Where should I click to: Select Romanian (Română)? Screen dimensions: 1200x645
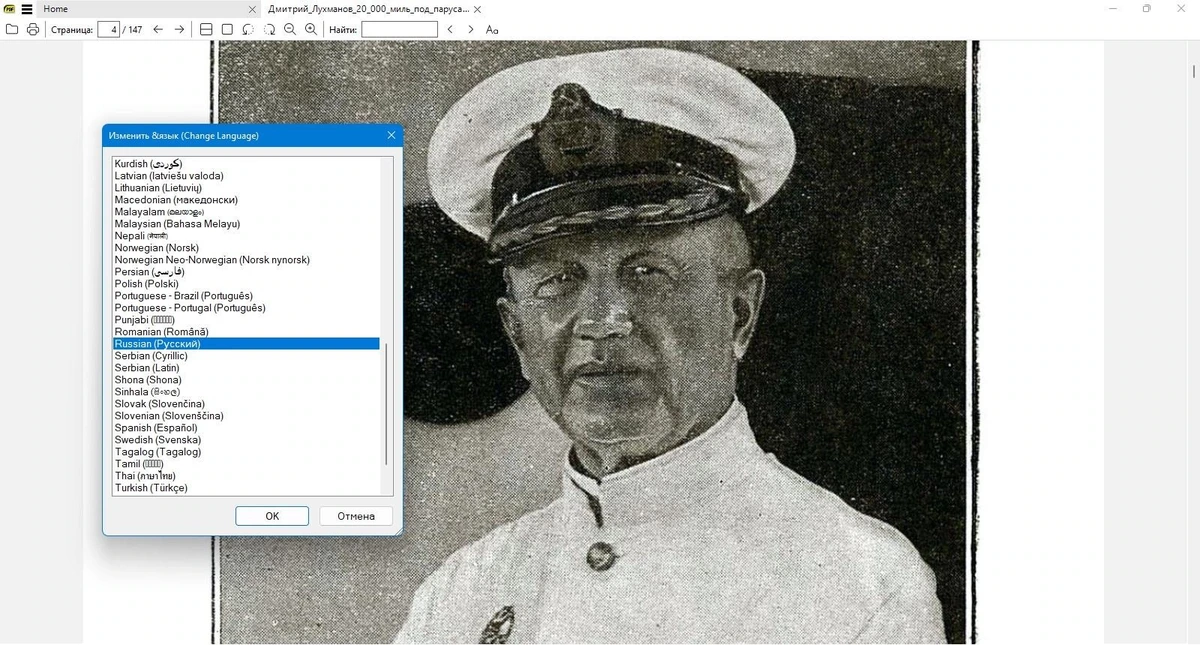[x=246, y=332]
